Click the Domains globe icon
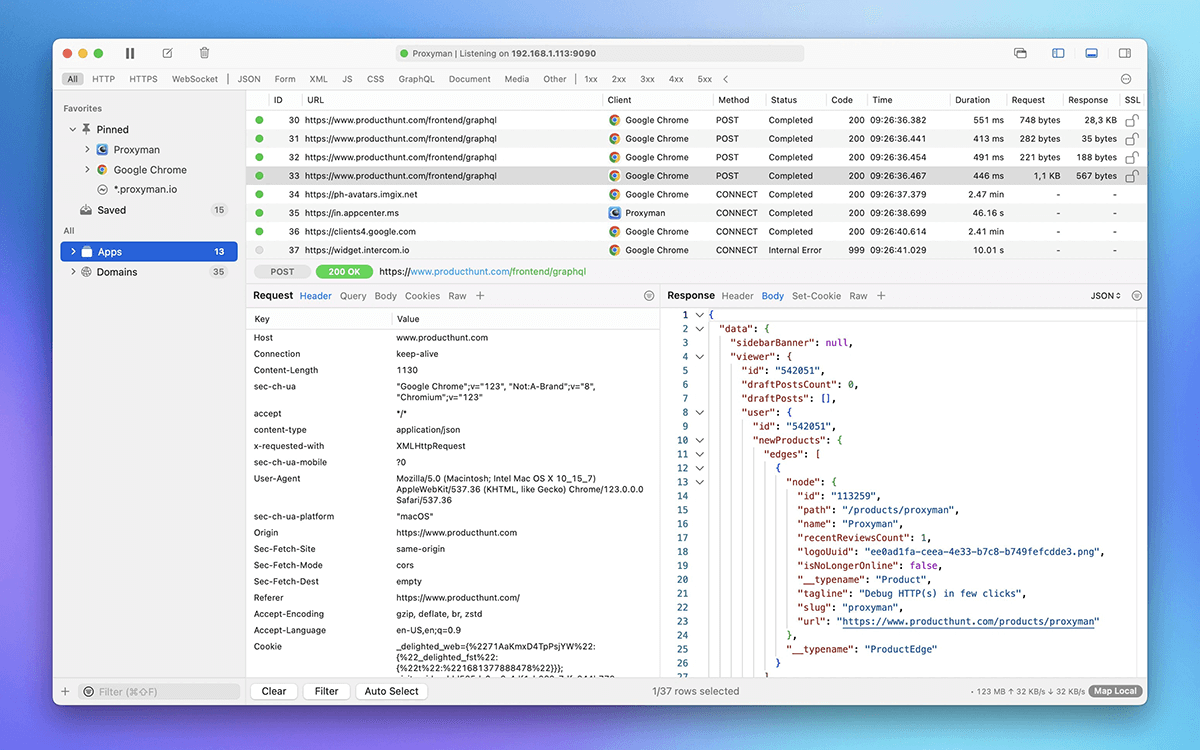The width and height of the screenshot is (1200, 750). point(87,272)
